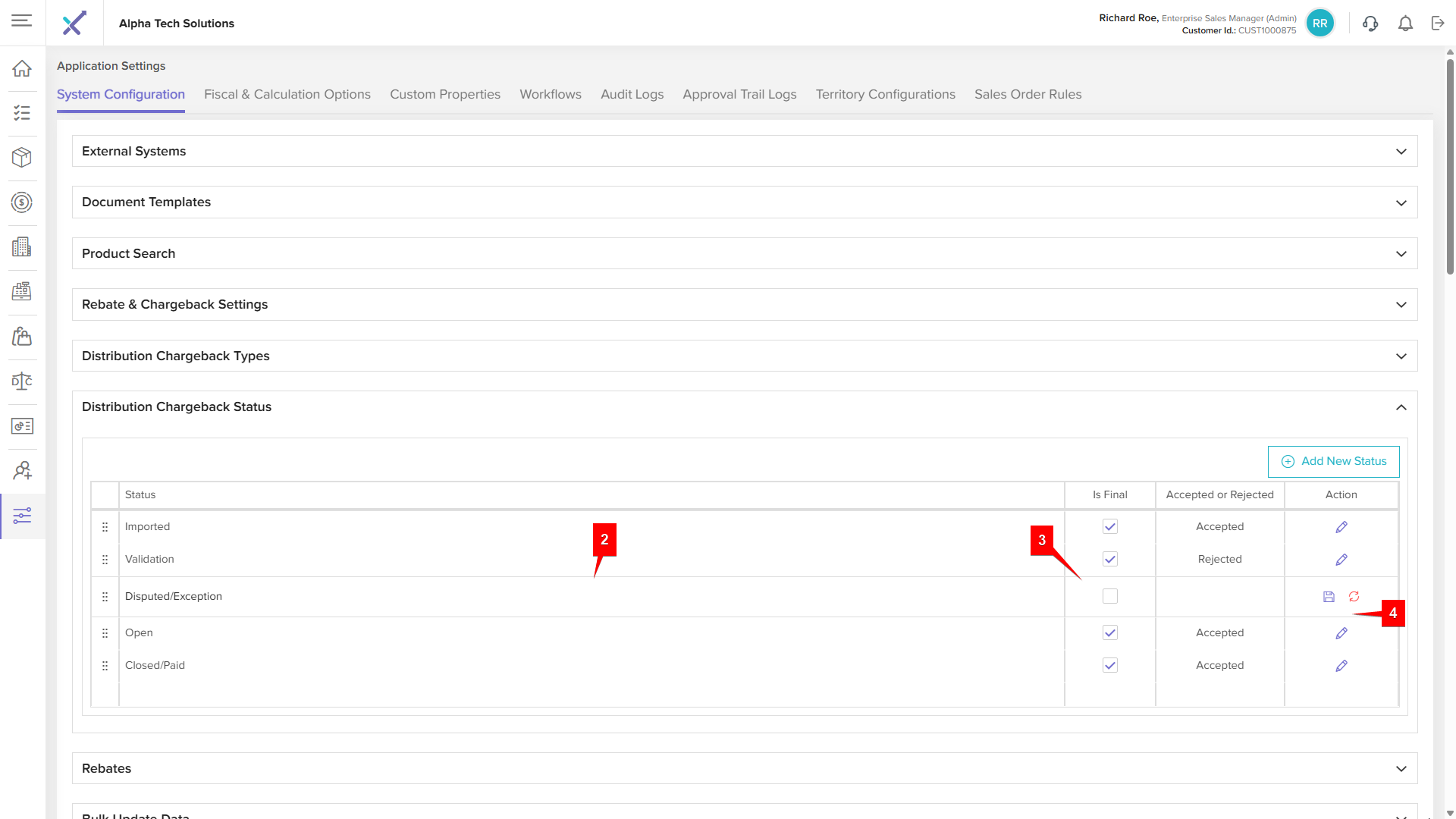Click the home icon in sidebar
The image size is (1456, 819).
tap(22, 68)
